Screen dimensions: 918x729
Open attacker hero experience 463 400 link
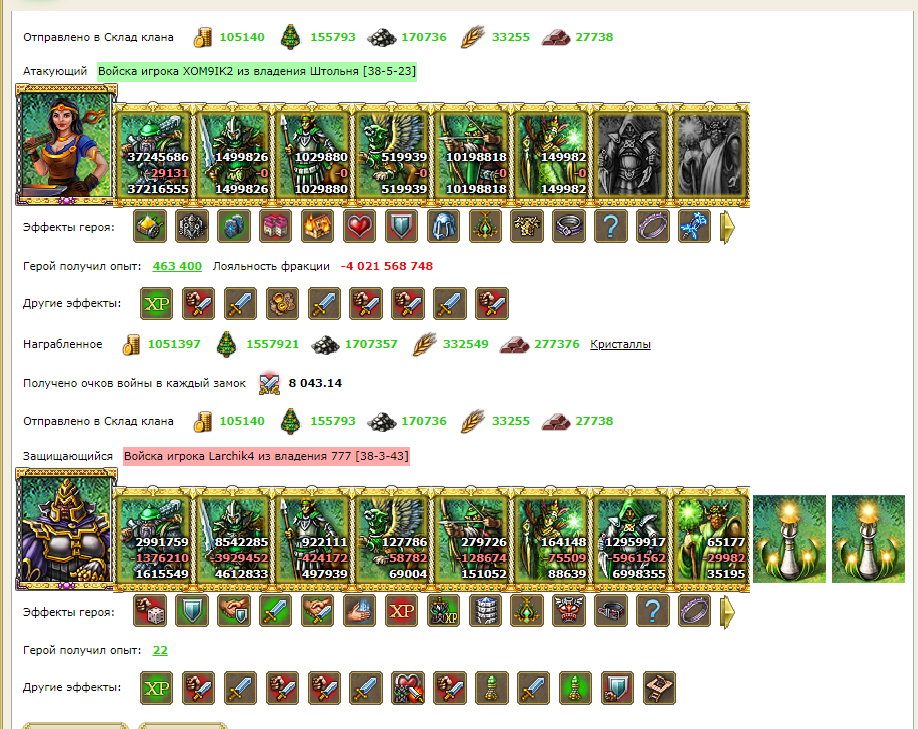click(x=177, y=266)
